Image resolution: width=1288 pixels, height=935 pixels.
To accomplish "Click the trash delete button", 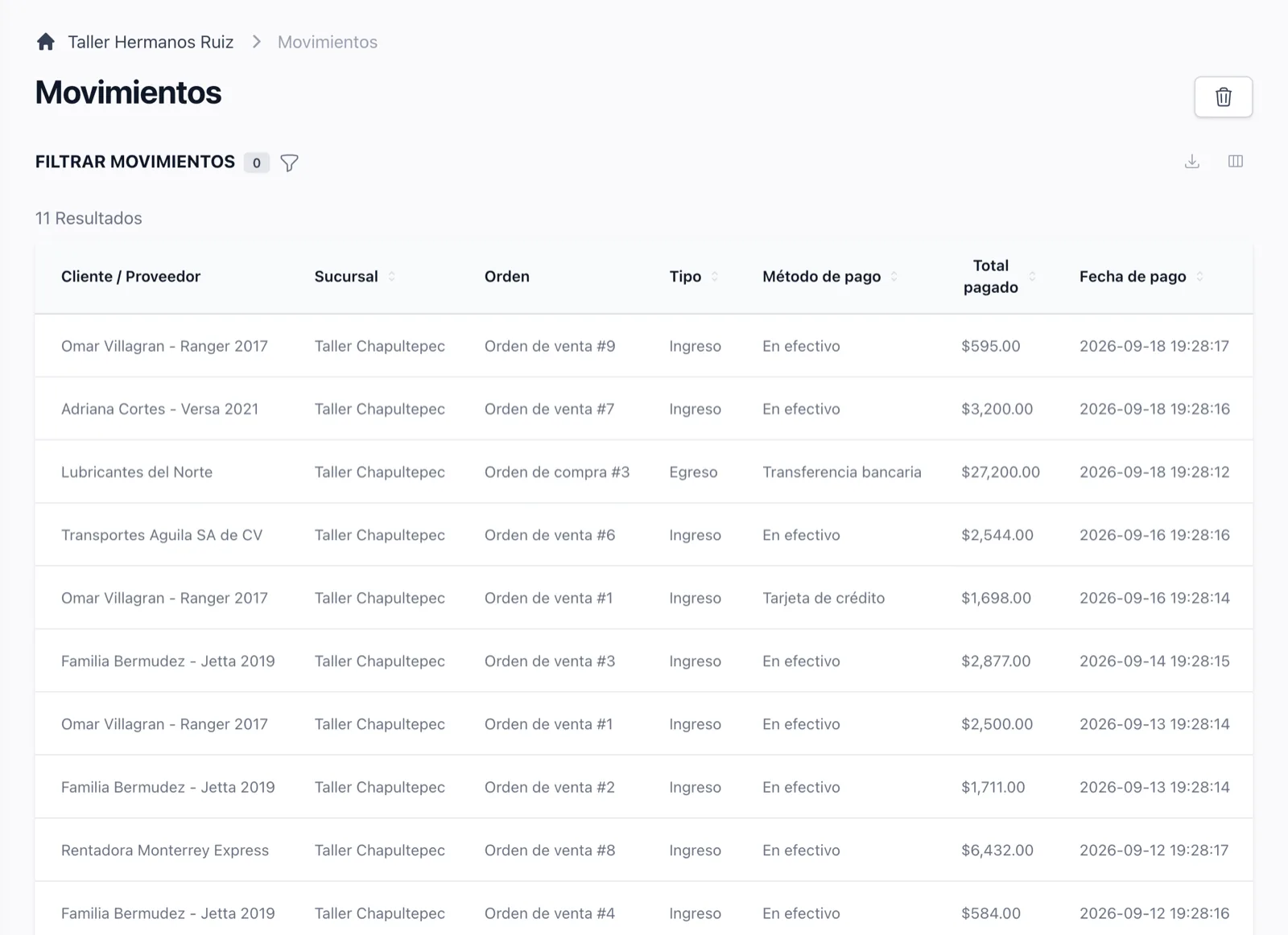I will coord(1224,97).
